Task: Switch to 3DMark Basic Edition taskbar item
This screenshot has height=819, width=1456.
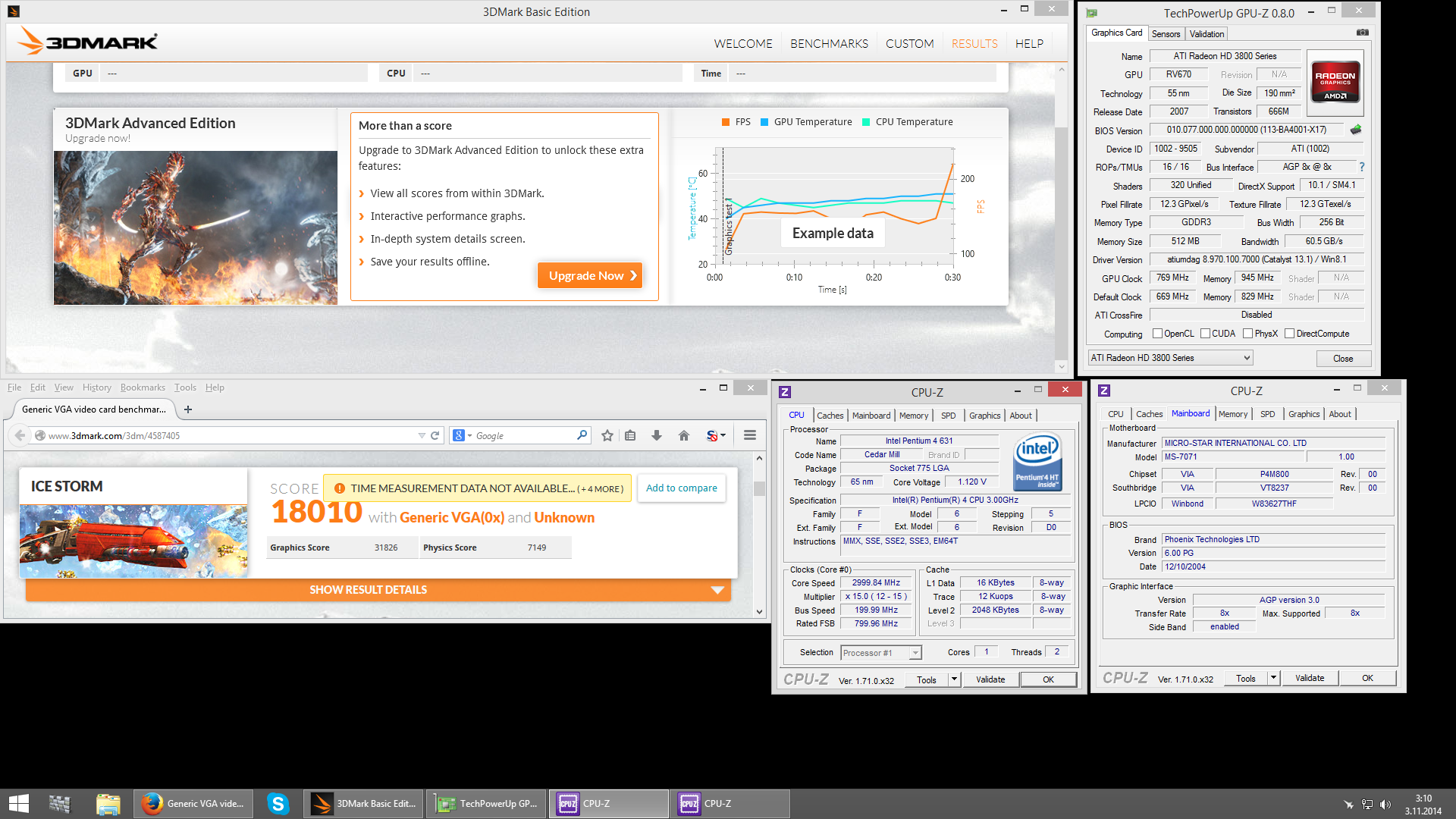Action: click(365, 804)
